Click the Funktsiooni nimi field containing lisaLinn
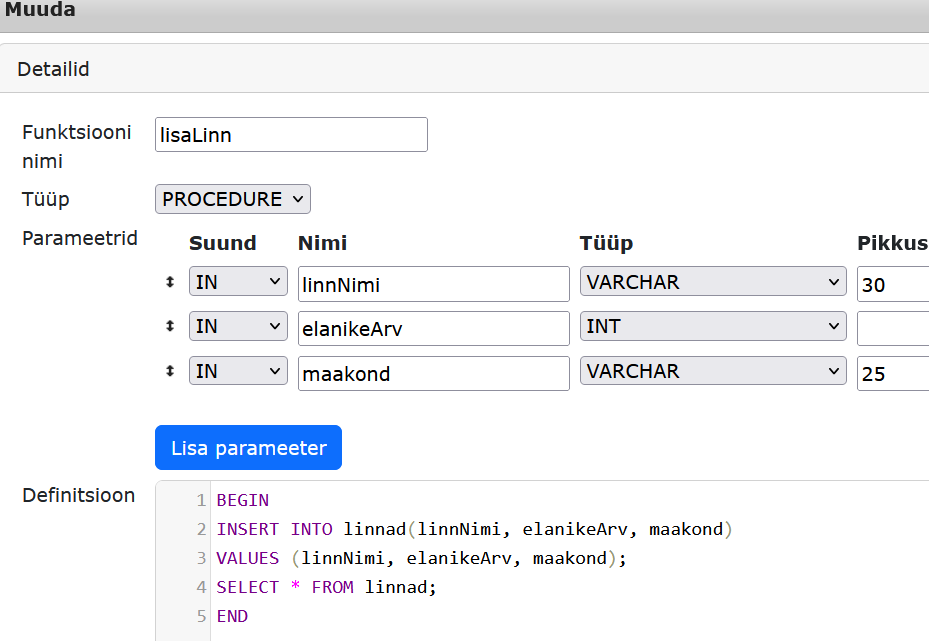The height and width of the screenshot is (641, 929). [291, 135]
